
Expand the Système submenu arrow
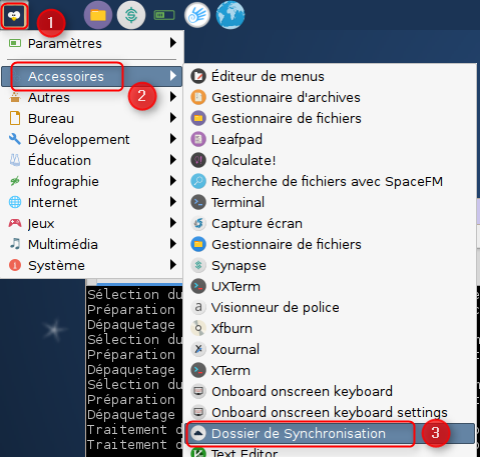(x=173, y=265)
